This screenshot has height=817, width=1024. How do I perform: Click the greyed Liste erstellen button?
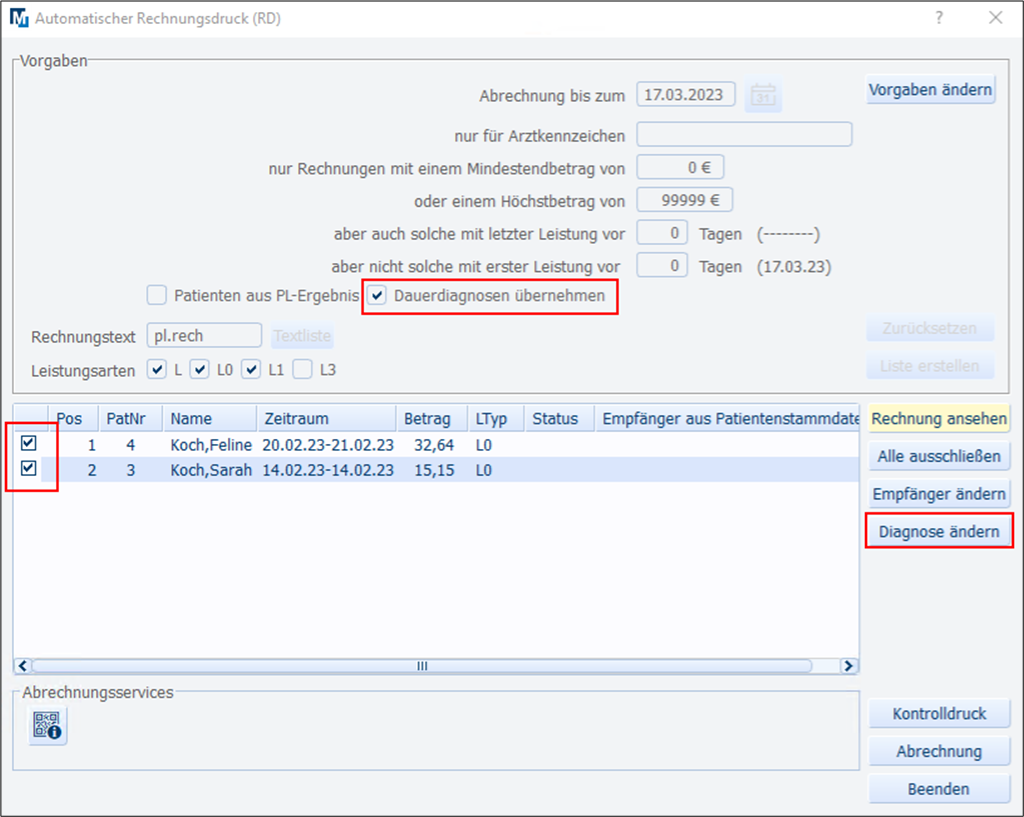(930, 366)
